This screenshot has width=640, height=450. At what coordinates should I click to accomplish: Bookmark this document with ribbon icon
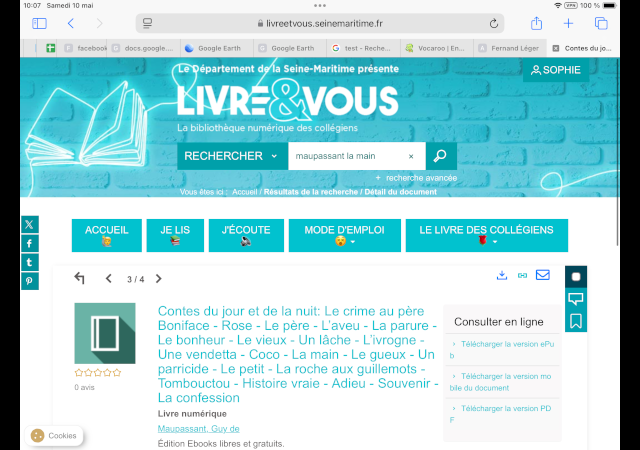(576, 321)
